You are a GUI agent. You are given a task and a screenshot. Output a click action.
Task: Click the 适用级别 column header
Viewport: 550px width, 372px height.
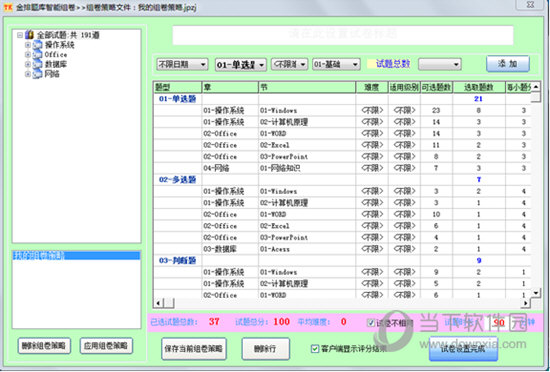(x=404, y=87)
